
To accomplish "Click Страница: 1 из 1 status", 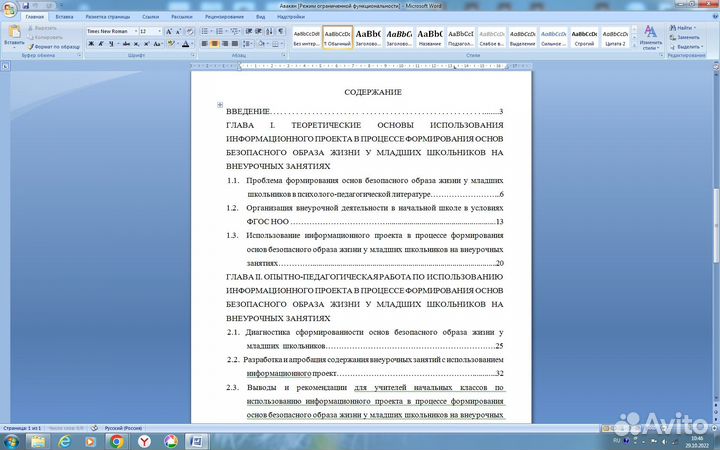I will pos(22,428).
